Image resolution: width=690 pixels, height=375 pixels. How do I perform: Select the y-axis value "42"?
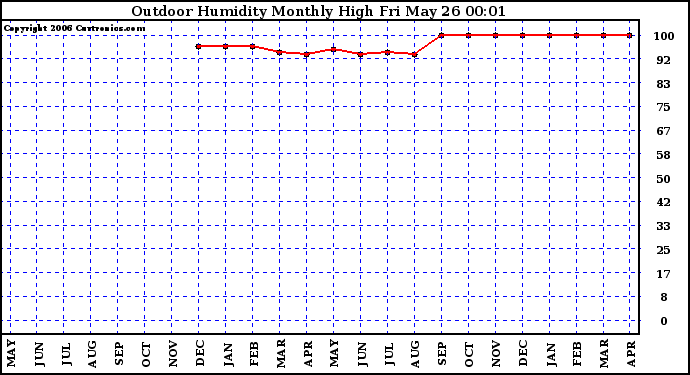pos(664,202)
